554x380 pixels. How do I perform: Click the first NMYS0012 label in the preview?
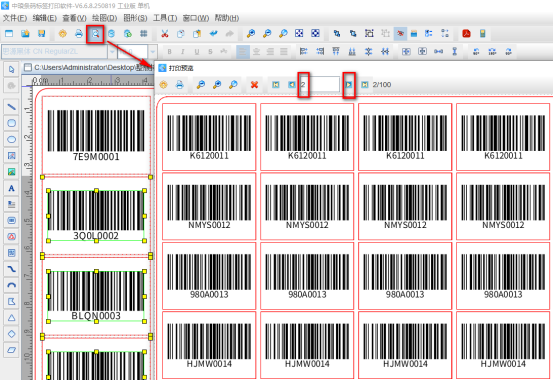[209, 206]
